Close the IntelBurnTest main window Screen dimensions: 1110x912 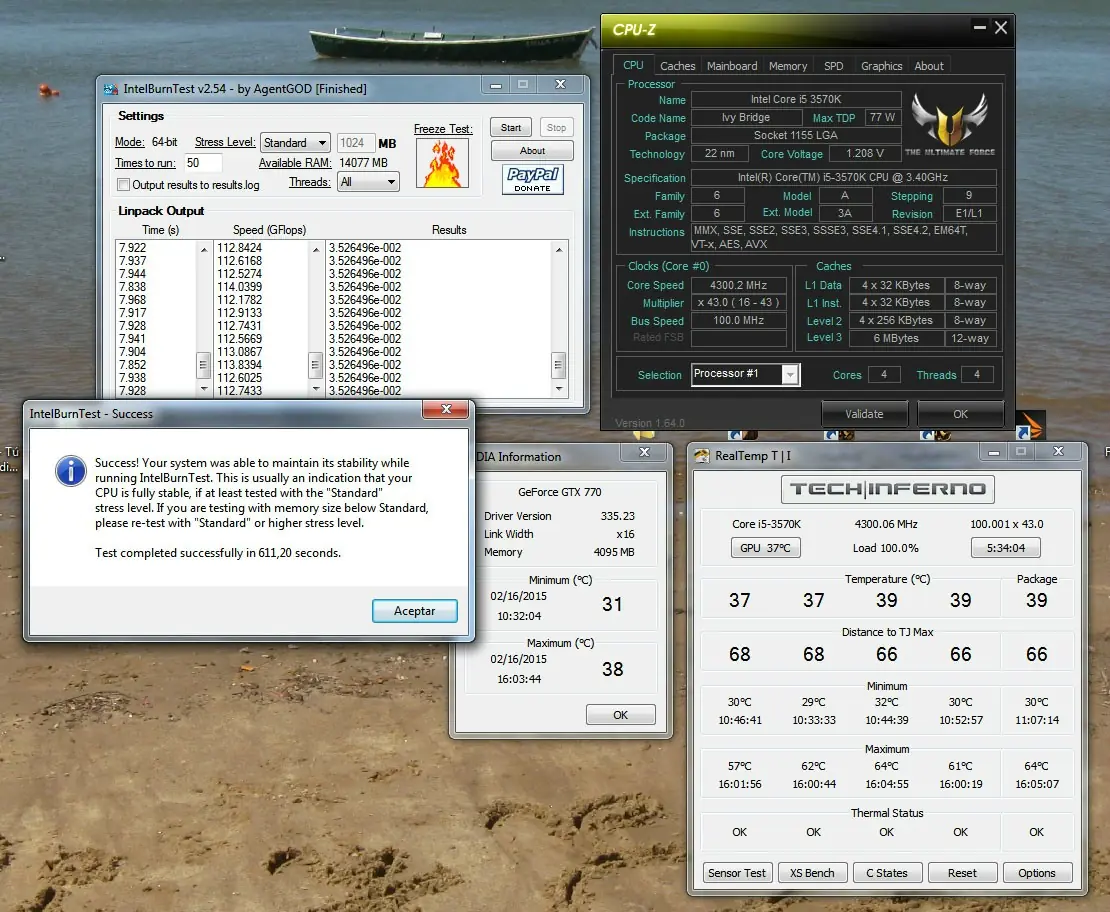click(x=561, y=84)
